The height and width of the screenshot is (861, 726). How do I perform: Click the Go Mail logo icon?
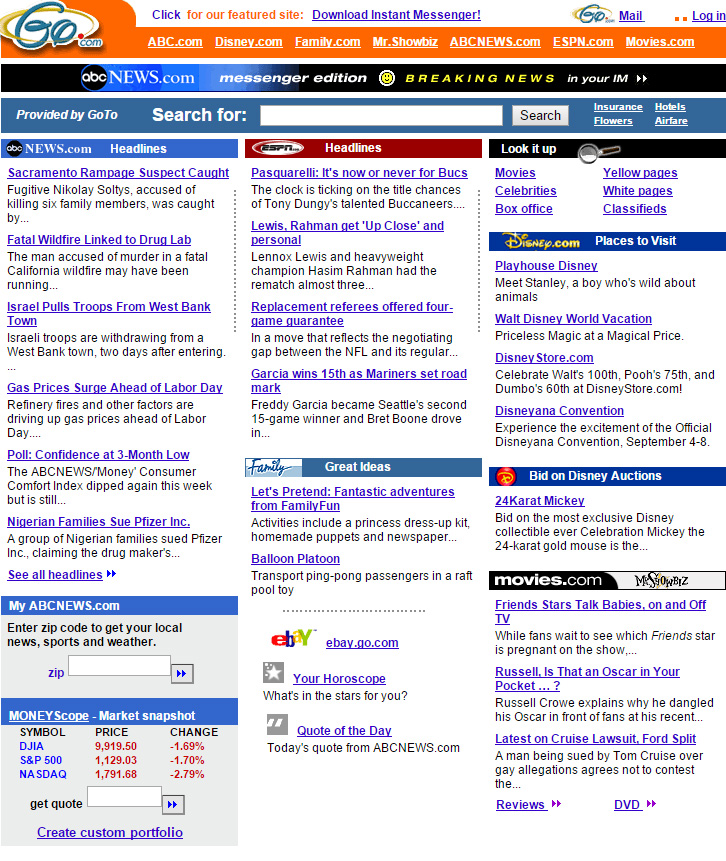click(593, 14)
